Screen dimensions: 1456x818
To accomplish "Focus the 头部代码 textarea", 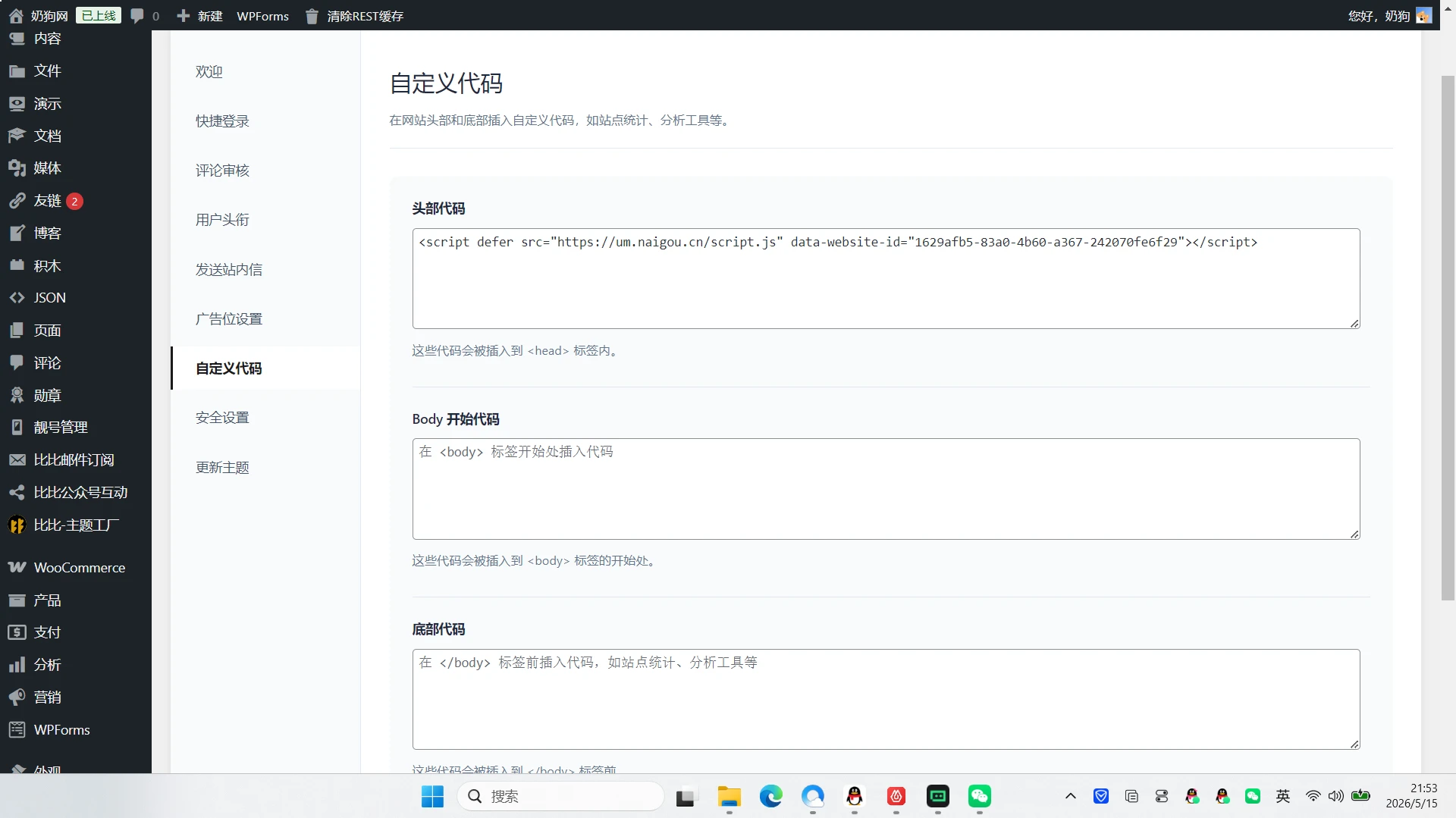I will click(x=886, y=278).
